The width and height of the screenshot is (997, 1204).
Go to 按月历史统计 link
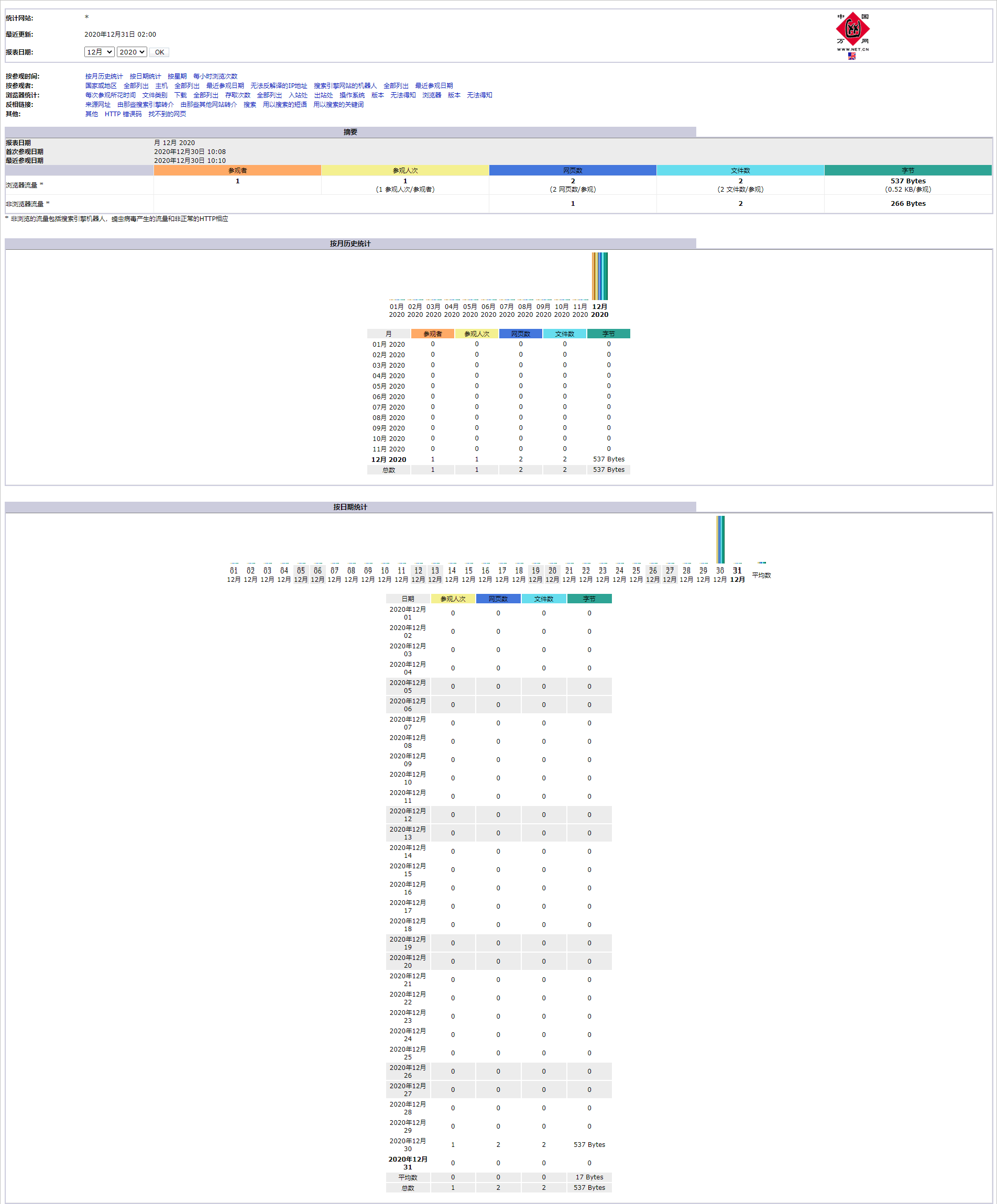[104, 76]
